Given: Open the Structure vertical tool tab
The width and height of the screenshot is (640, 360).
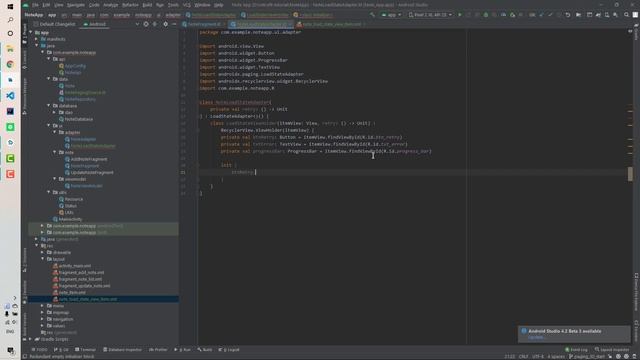Looking at the screenshot, I should coord(24,260).
